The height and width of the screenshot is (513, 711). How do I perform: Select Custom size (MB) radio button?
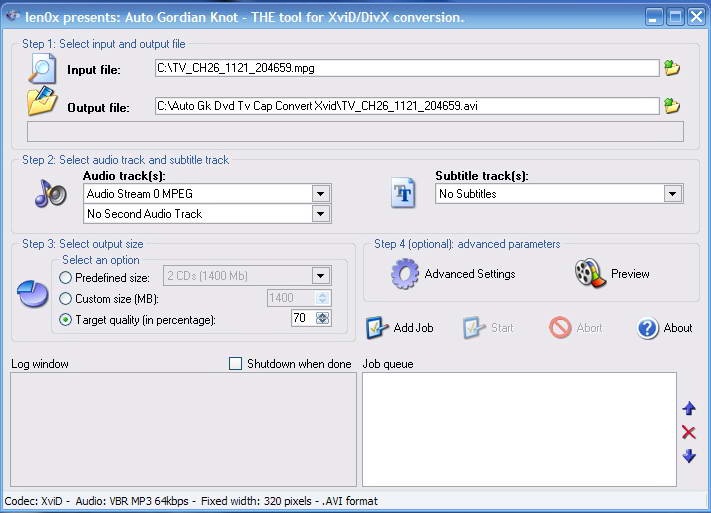click(x=65, y=298)
